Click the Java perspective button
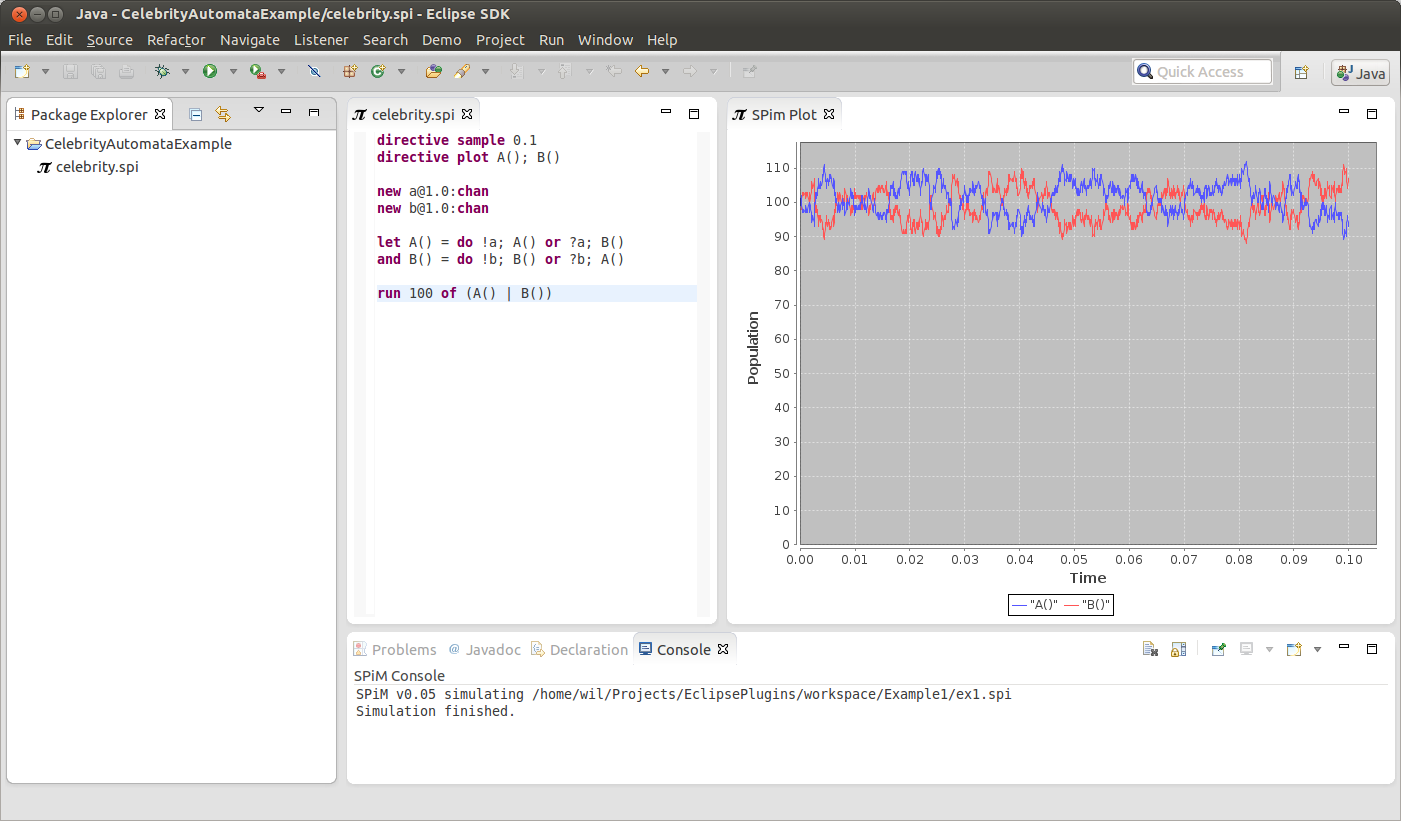 (1360, 72)
